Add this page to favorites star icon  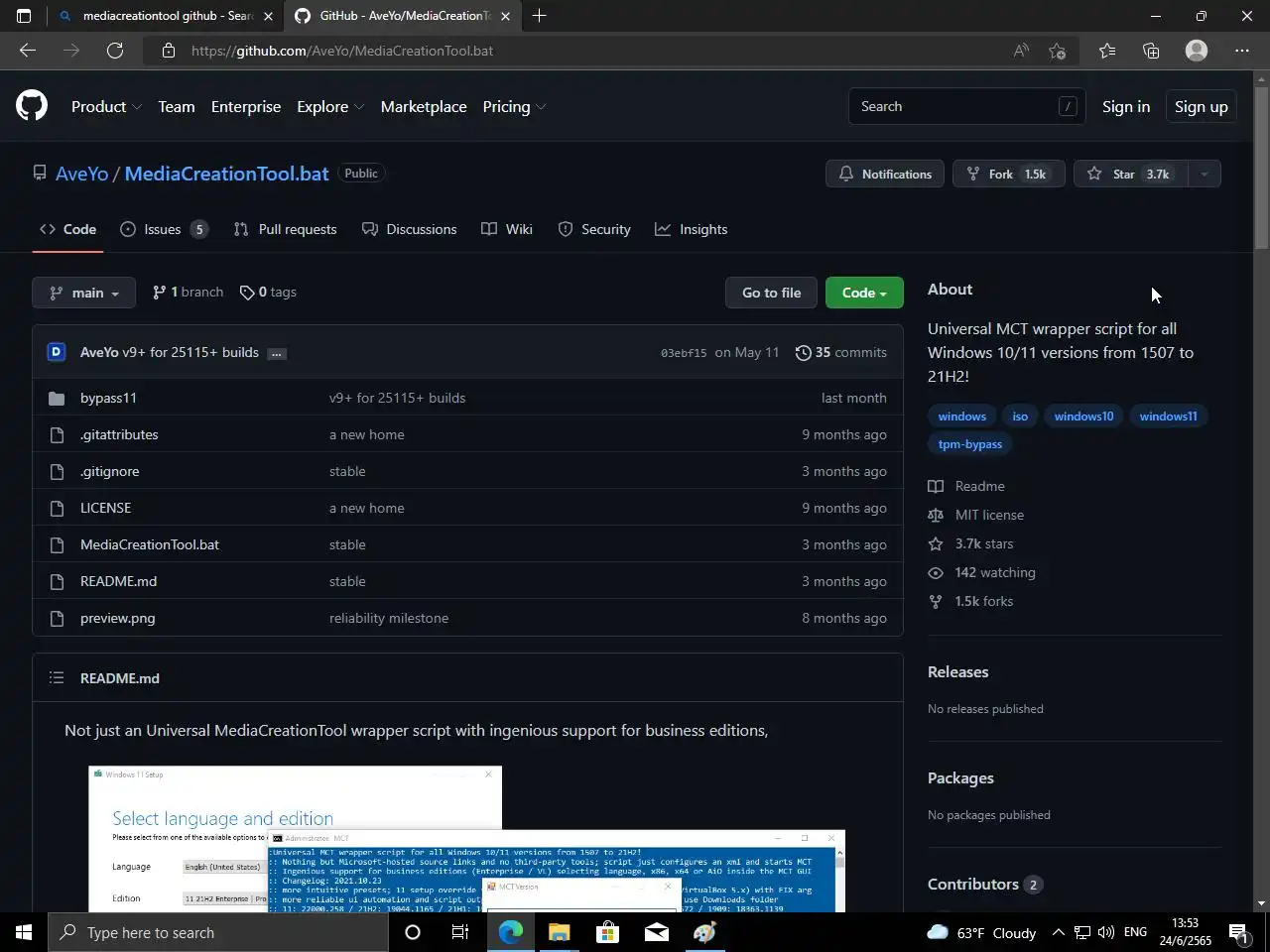(x=1058, y=51)
